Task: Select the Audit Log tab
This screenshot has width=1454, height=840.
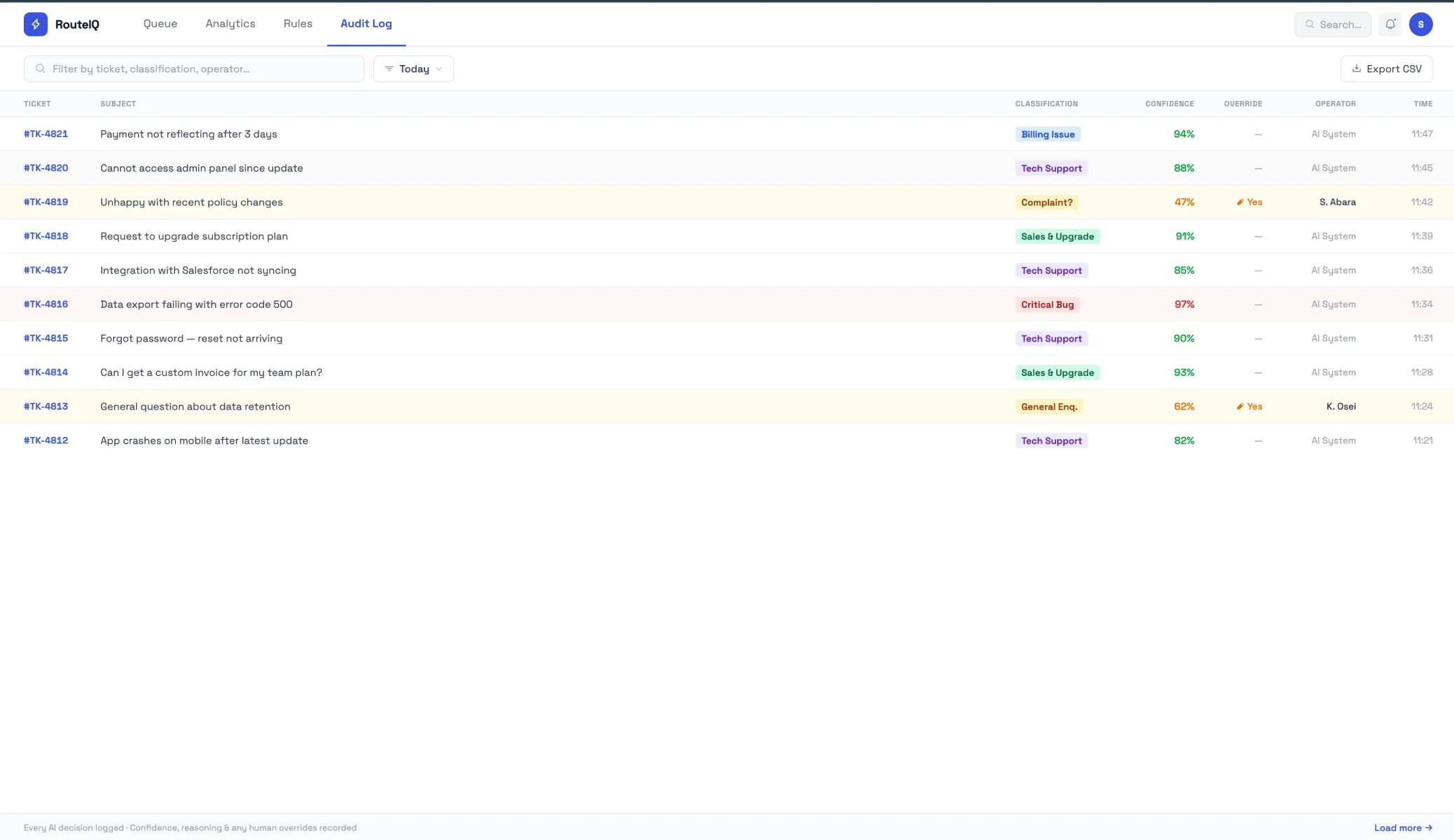Action: click(x=366, y=24)
